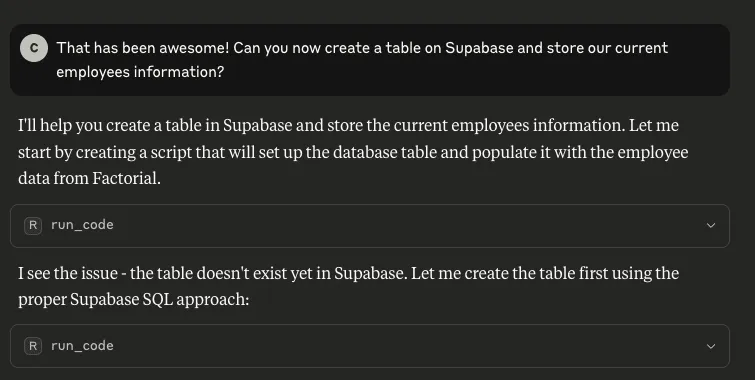
Task: Click the paragraph starting 'I see the issue'
Action: [349, 286]
